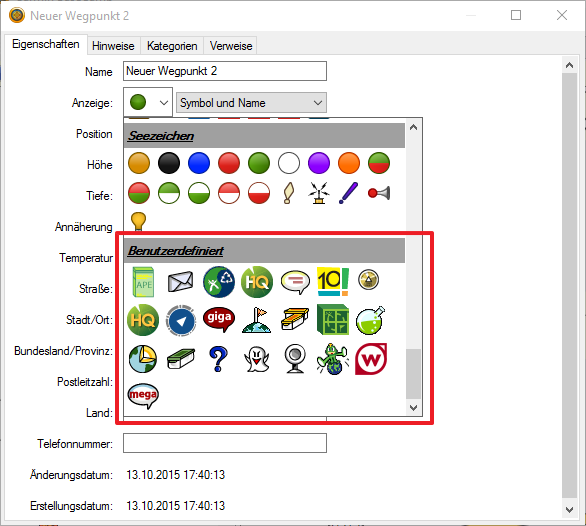Screen dimensions: 586x526
Task: Choose the speech bubble event symbol
Action: click(x=295, y=283)
